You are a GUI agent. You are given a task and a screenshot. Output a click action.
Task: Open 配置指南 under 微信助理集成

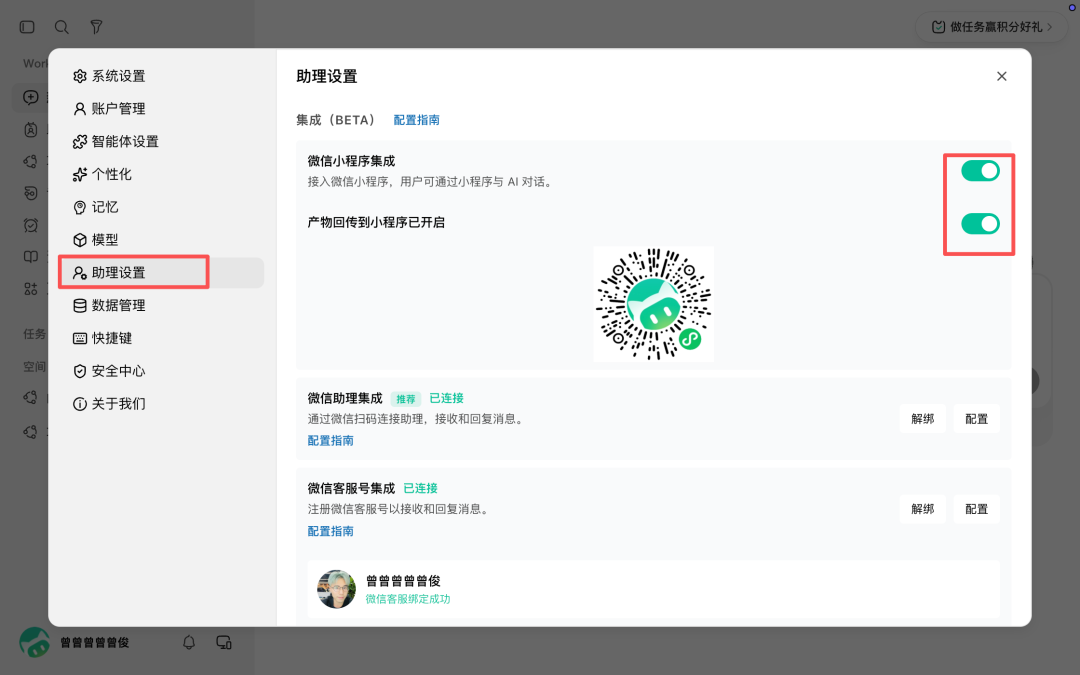click(x=331, y=441)
